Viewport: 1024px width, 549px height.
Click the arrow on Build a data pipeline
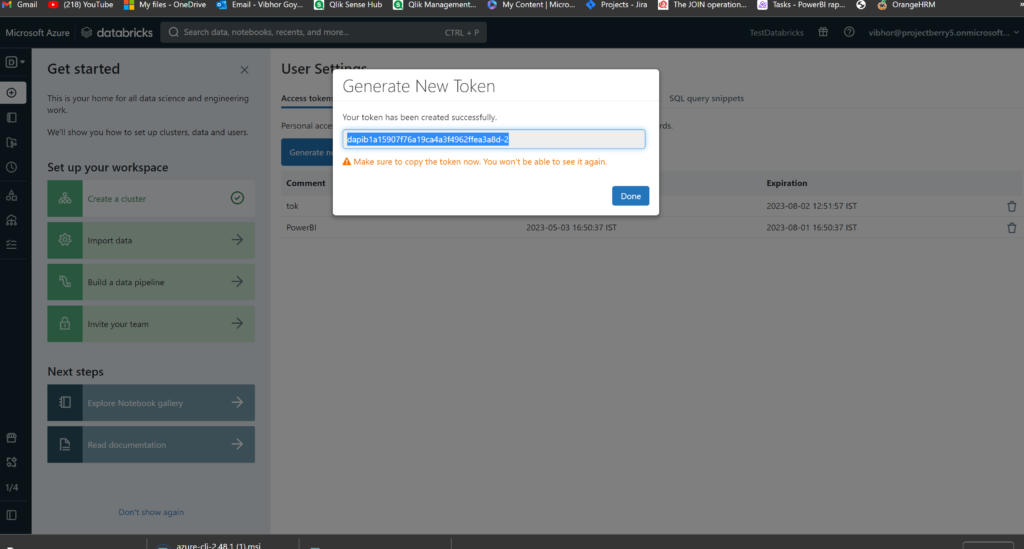237,281
